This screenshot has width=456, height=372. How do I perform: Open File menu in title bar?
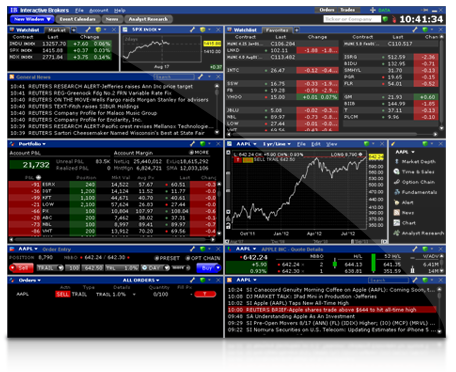[x=79, y=10]
